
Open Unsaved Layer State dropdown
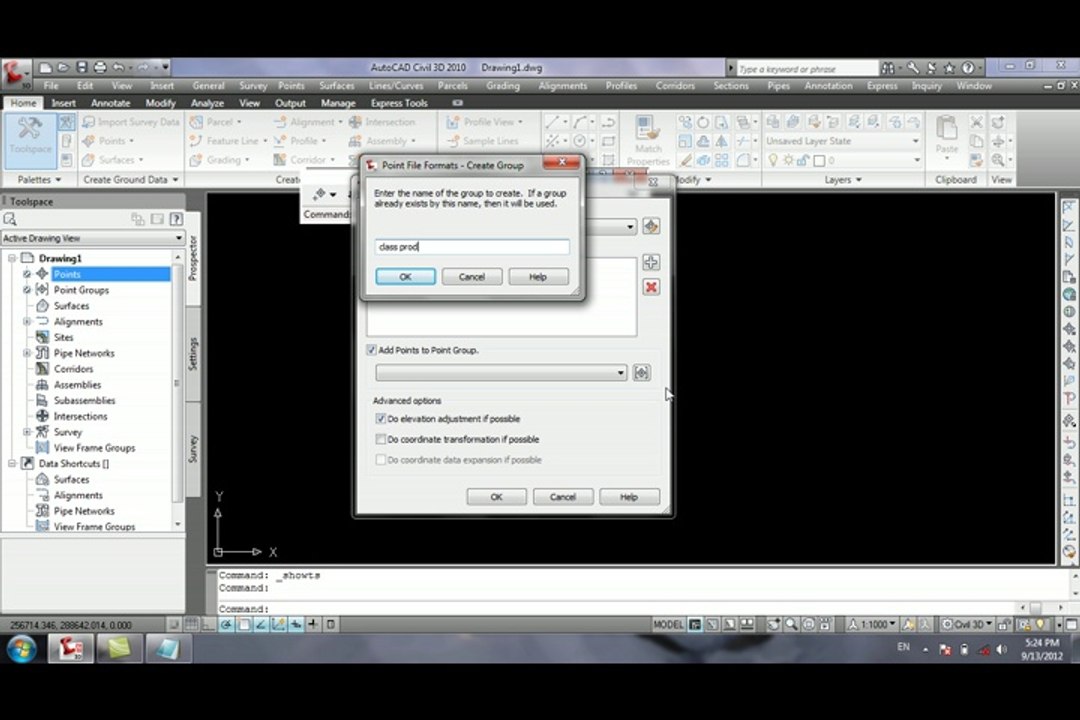(842, 141)
